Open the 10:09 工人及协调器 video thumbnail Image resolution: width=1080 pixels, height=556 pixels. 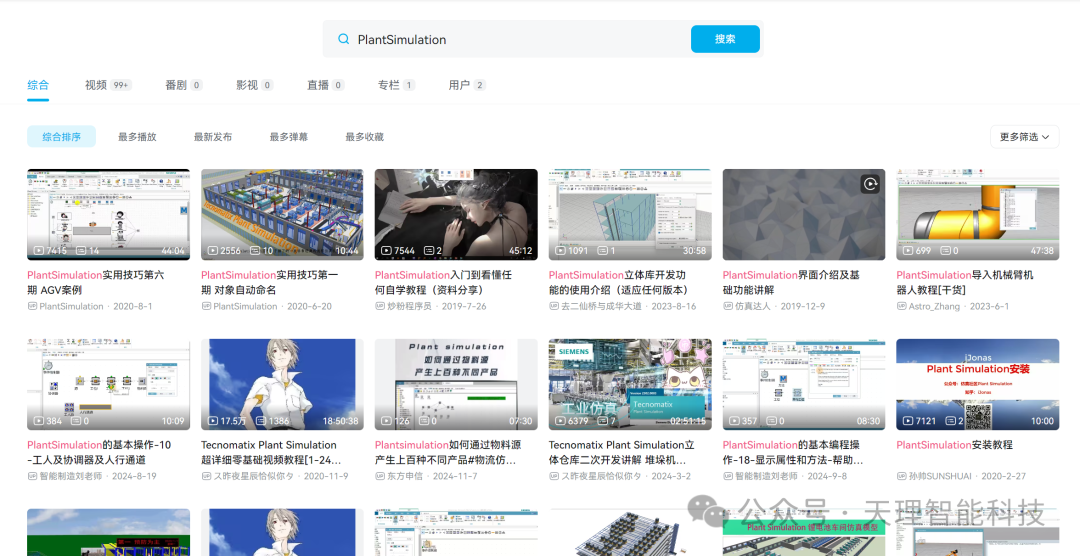coord(108,384)
